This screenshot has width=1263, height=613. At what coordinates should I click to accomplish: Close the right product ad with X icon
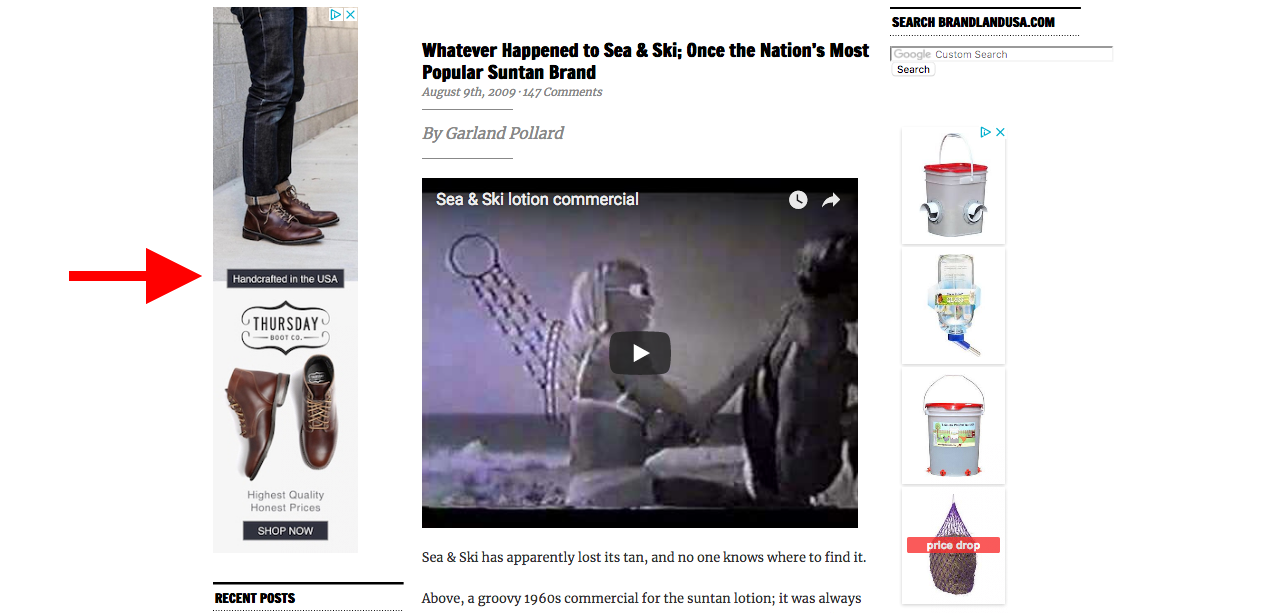click(999, 132)
